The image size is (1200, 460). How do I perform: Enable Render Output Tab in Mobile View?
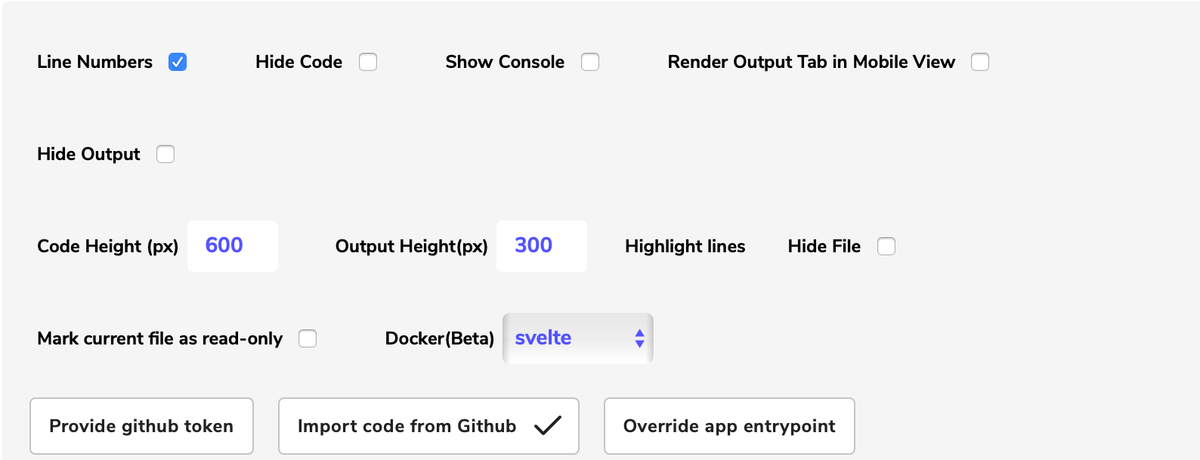coord(980,62)
